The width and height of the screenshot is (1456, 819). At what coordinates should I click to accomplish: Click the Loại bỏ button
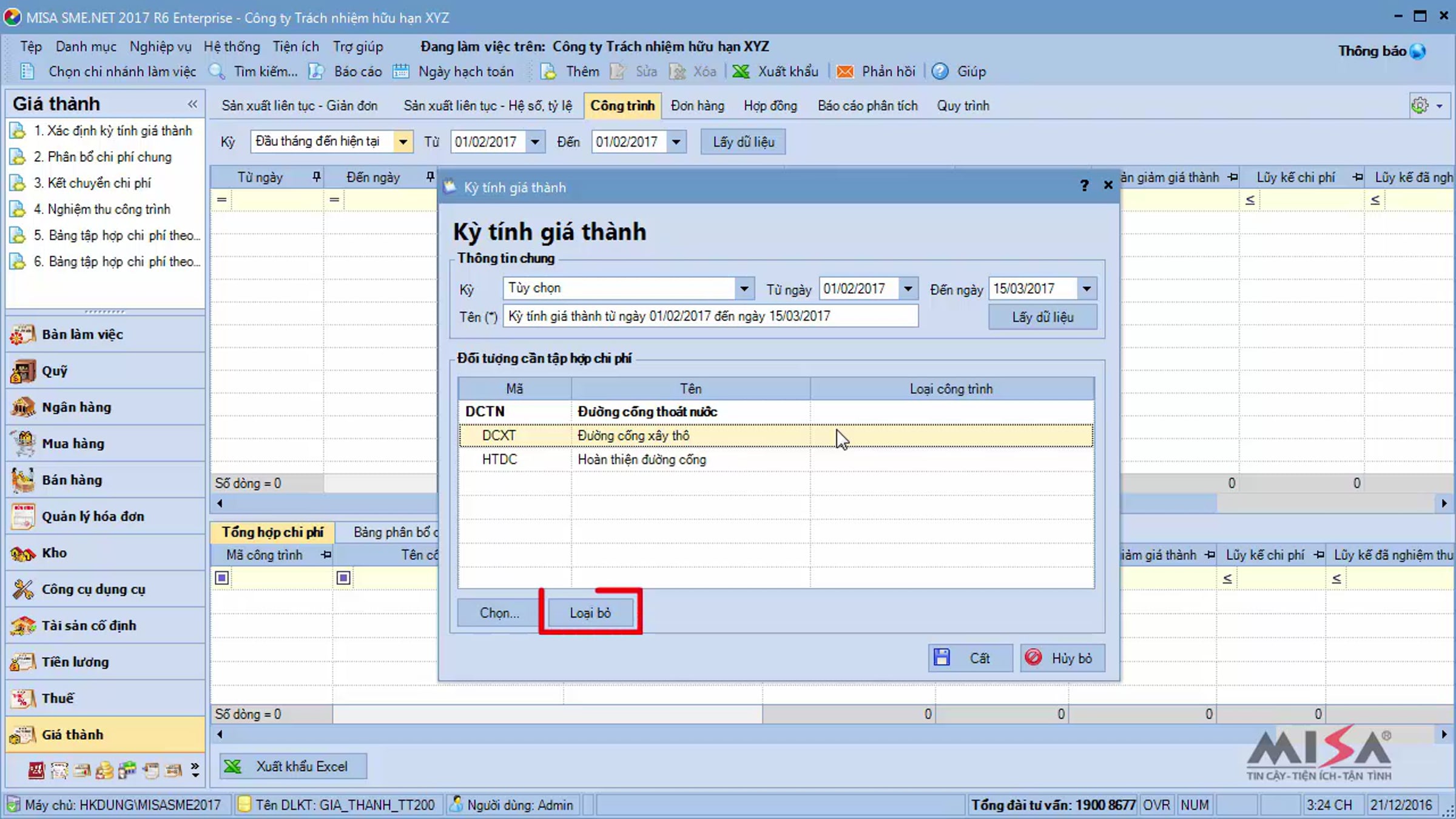590,613
